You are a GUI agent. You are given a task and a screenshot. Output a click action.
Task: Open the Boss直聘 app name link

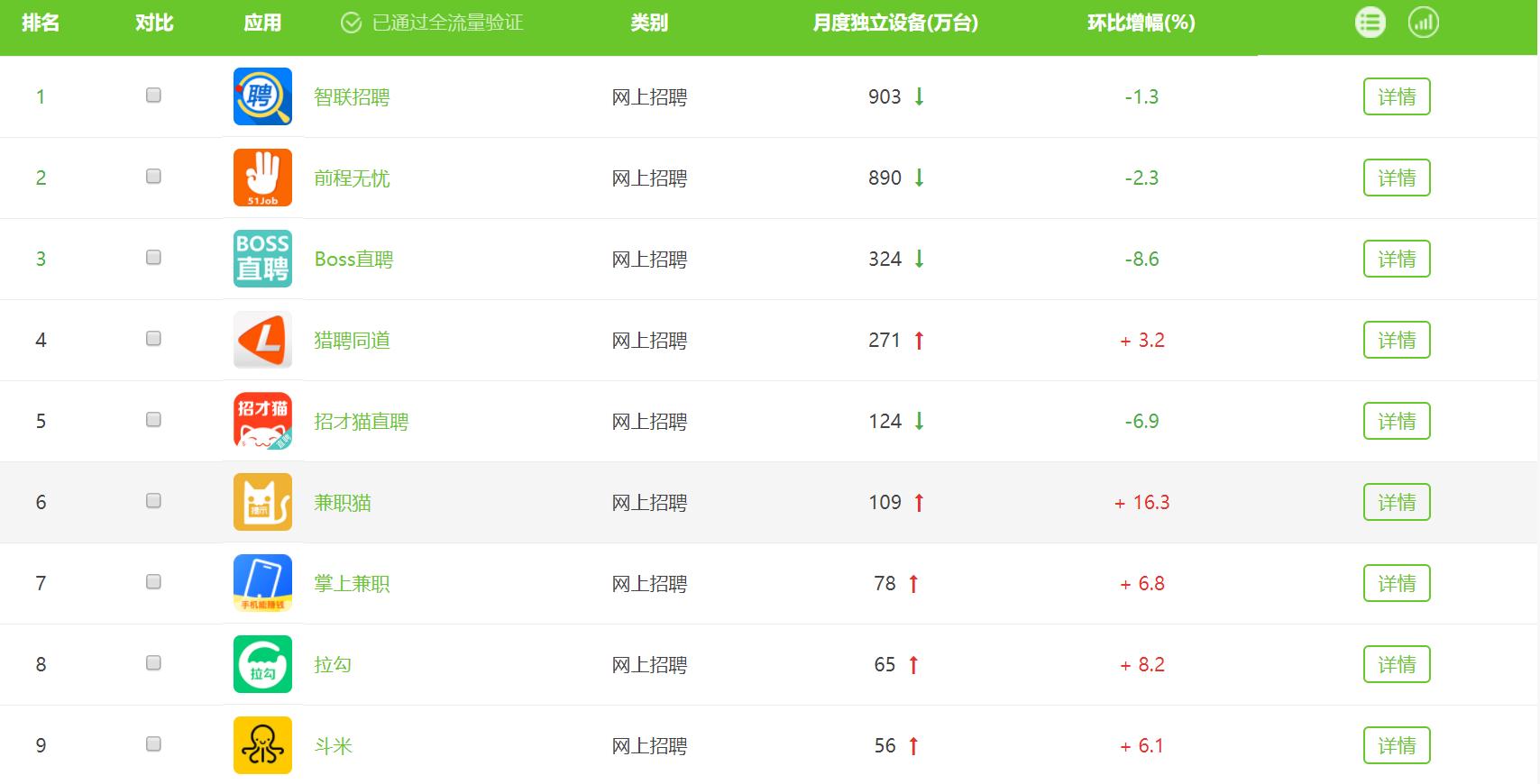[x=353, y=260]
